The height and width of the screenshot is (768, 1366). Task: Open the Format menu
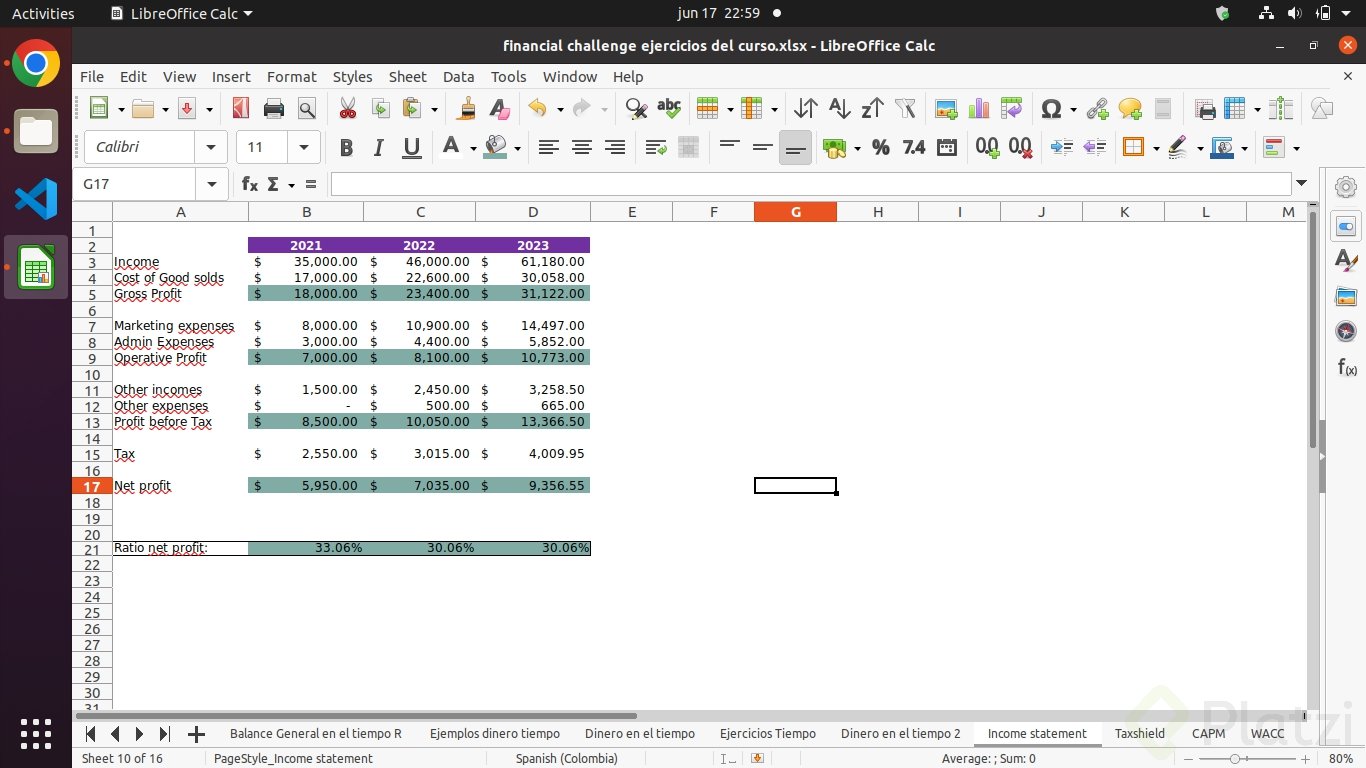click(291, 77)
